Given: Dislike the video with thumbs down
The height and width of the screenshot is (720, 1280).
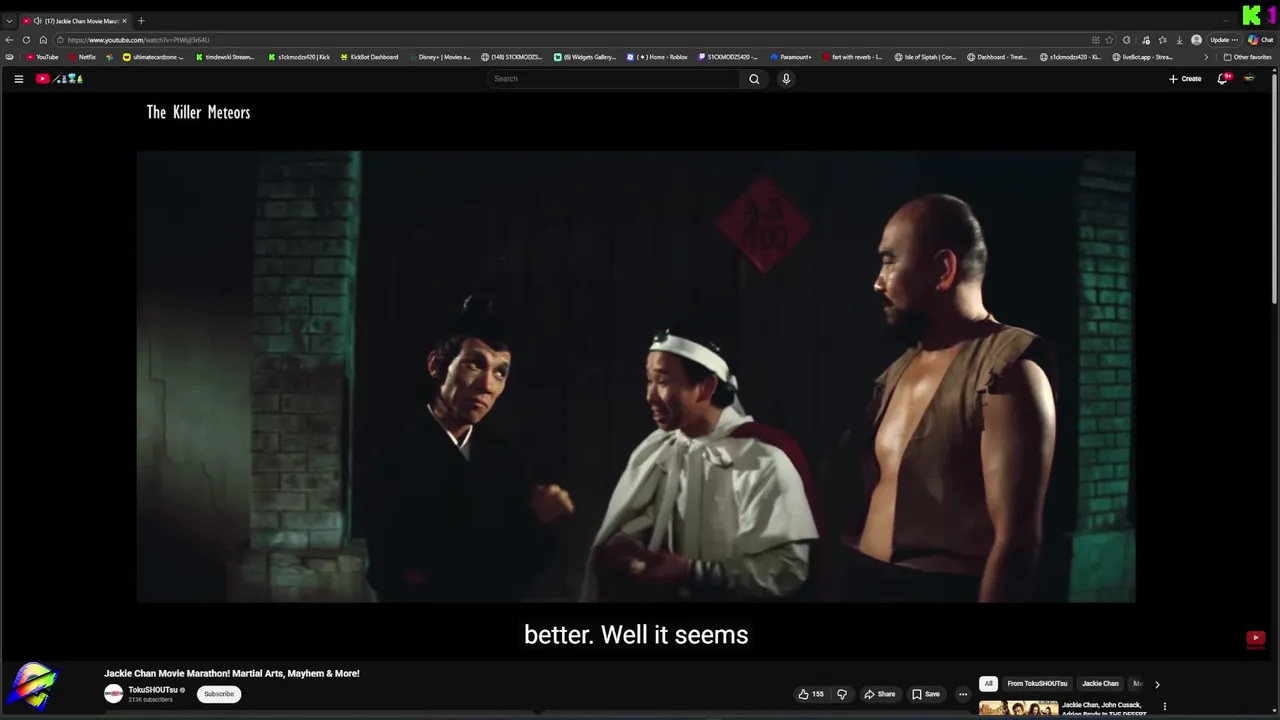Looking at the screenshot, I should coord(842,694).
